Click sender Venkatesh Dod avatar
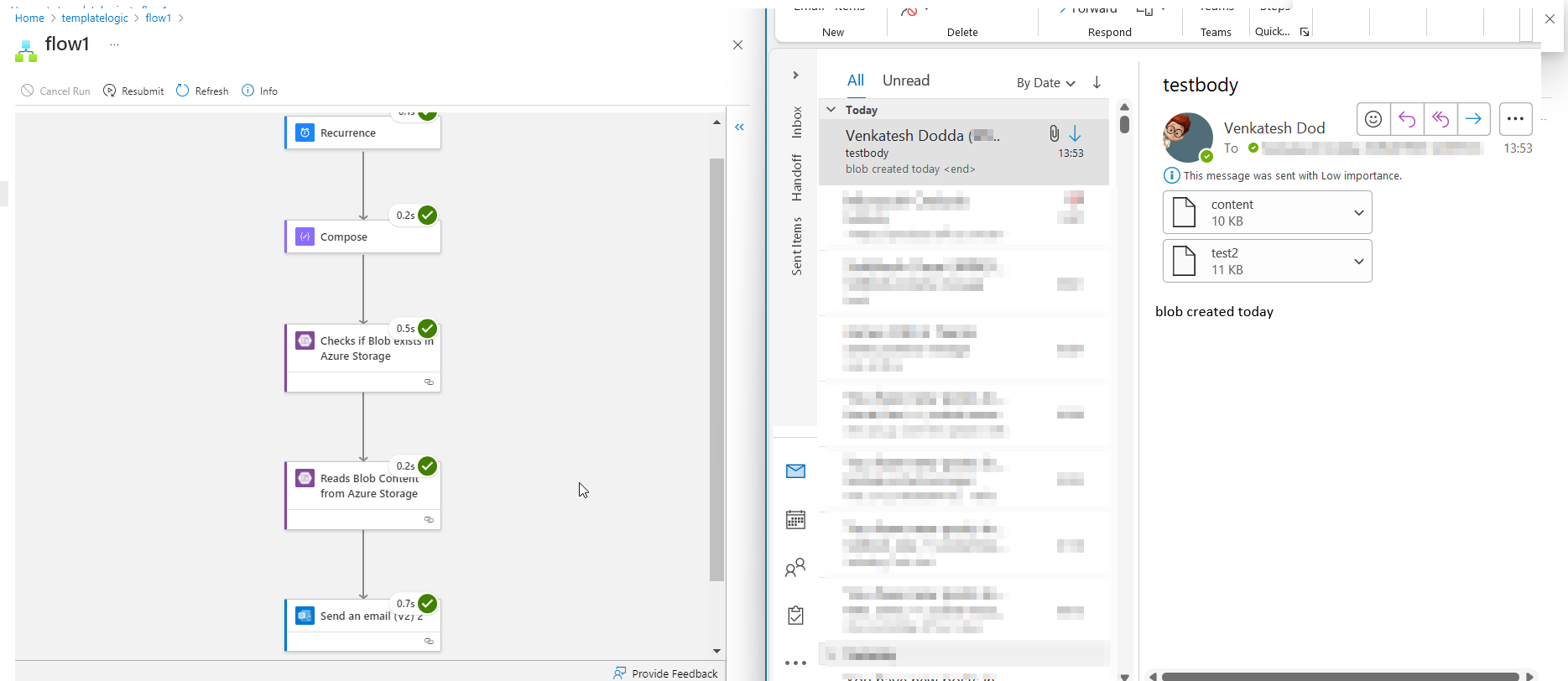Viewport: 1568px width, 681px height. point(1188,138)
